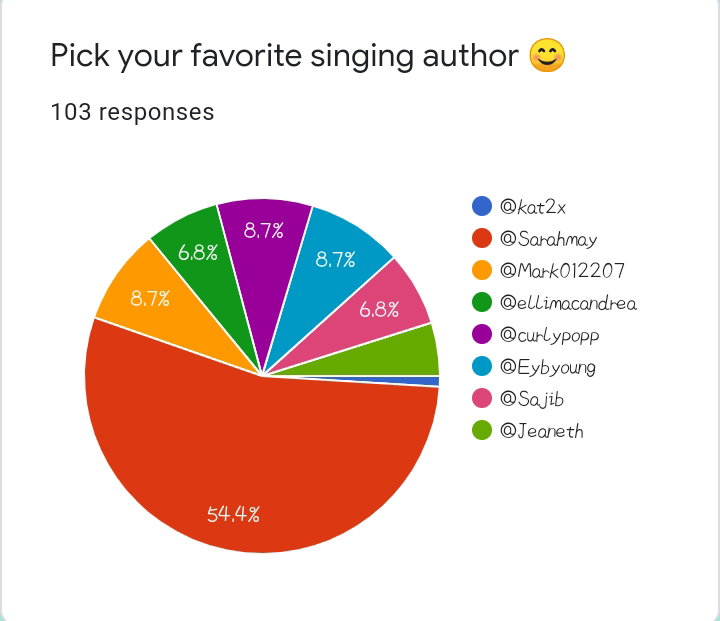Click the lime @Jeaneth legend dot
This screenshot has width=720, height=621.
(482, 430)
